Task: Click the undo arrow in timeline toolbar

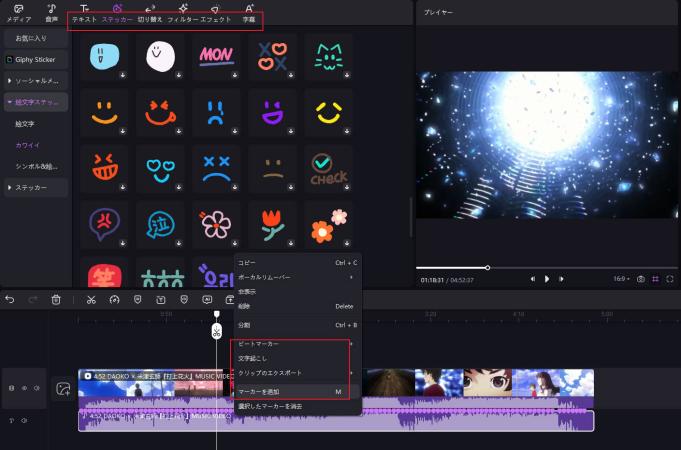Action: pos(10,299)
